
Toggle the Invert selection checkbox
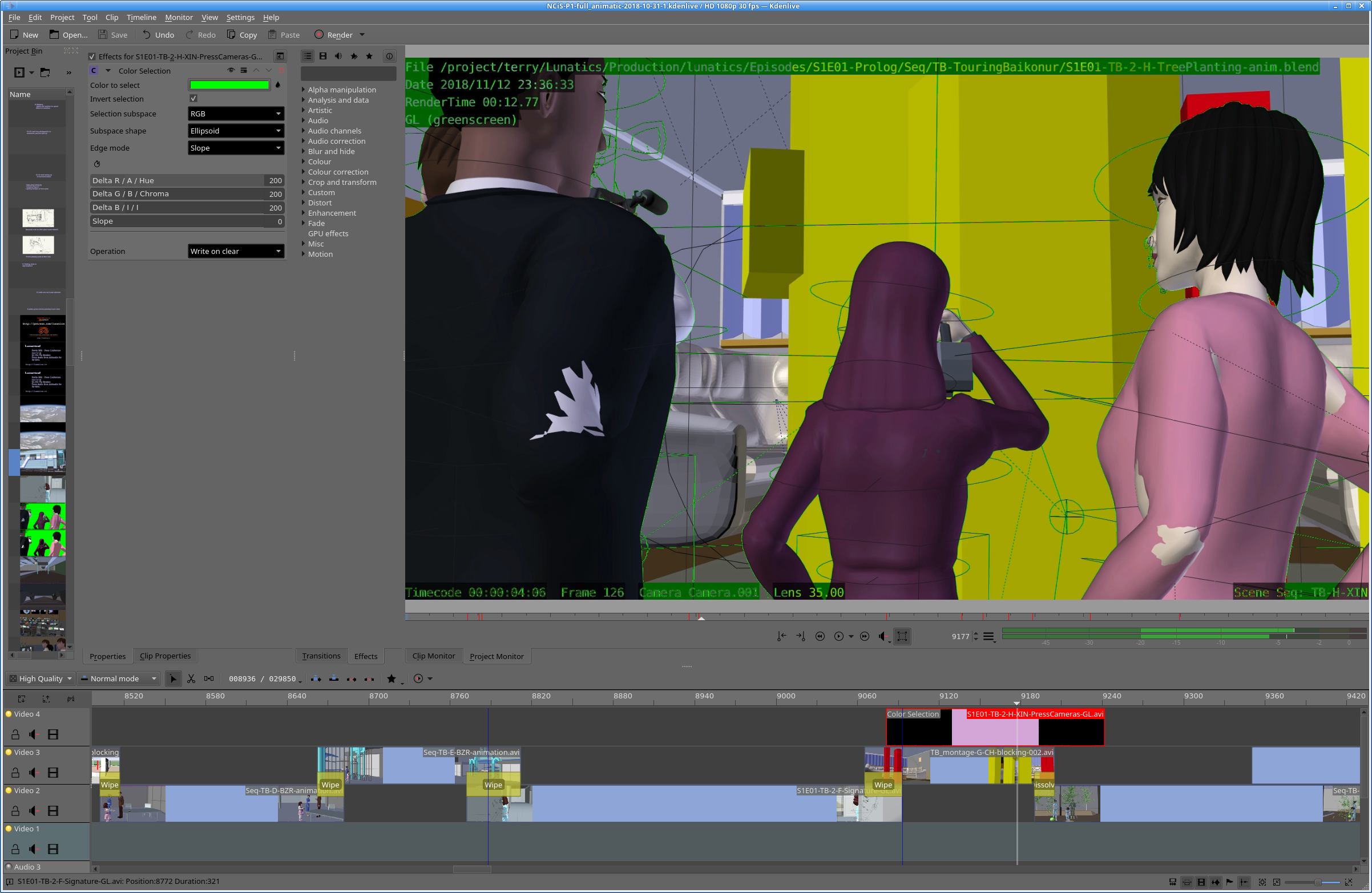coord(193,99)
